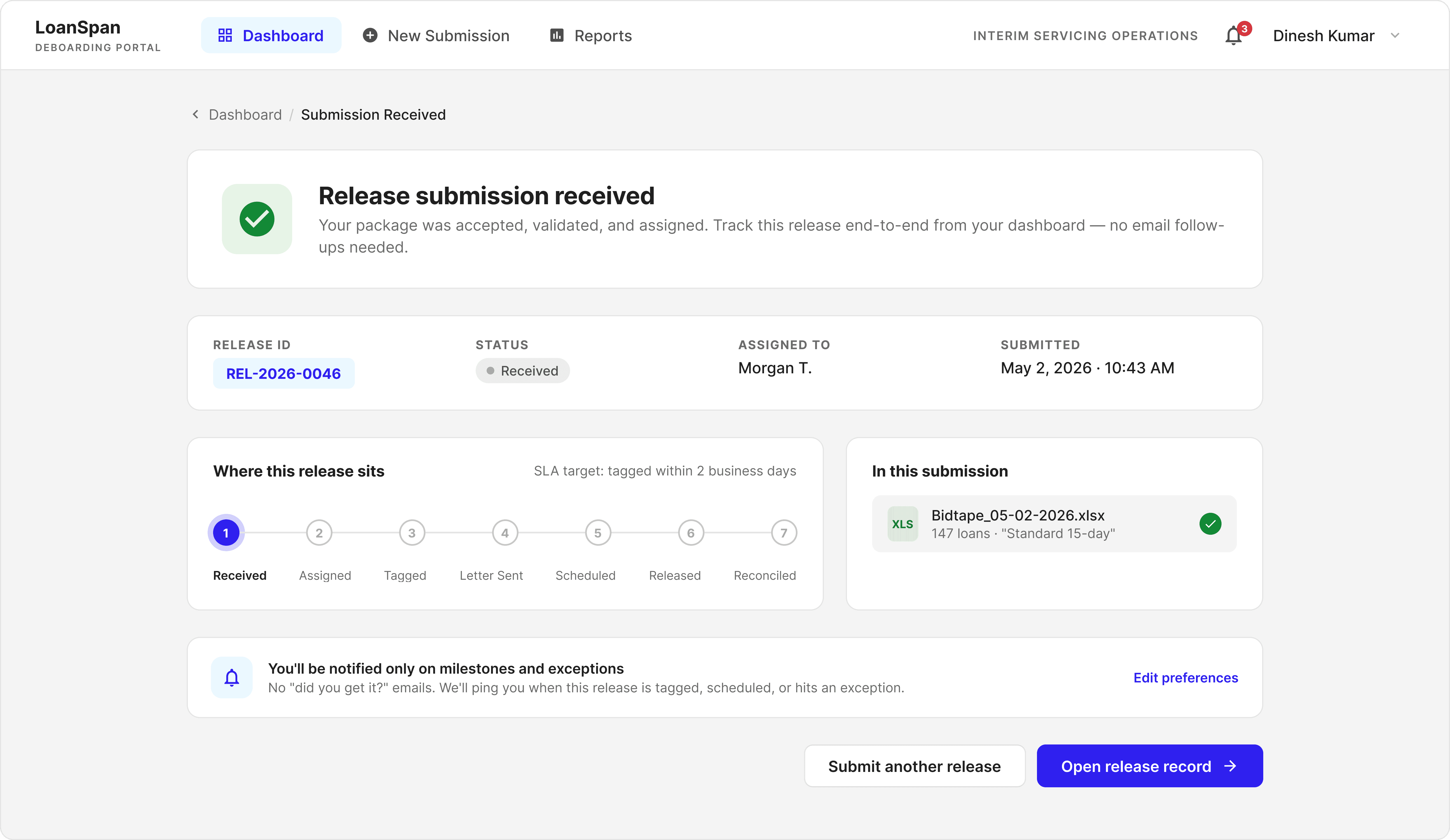Image resolution: width=1450 pixels, height=840 pixels.
Task: Click Submit another release button
Action: pos(914,766)
